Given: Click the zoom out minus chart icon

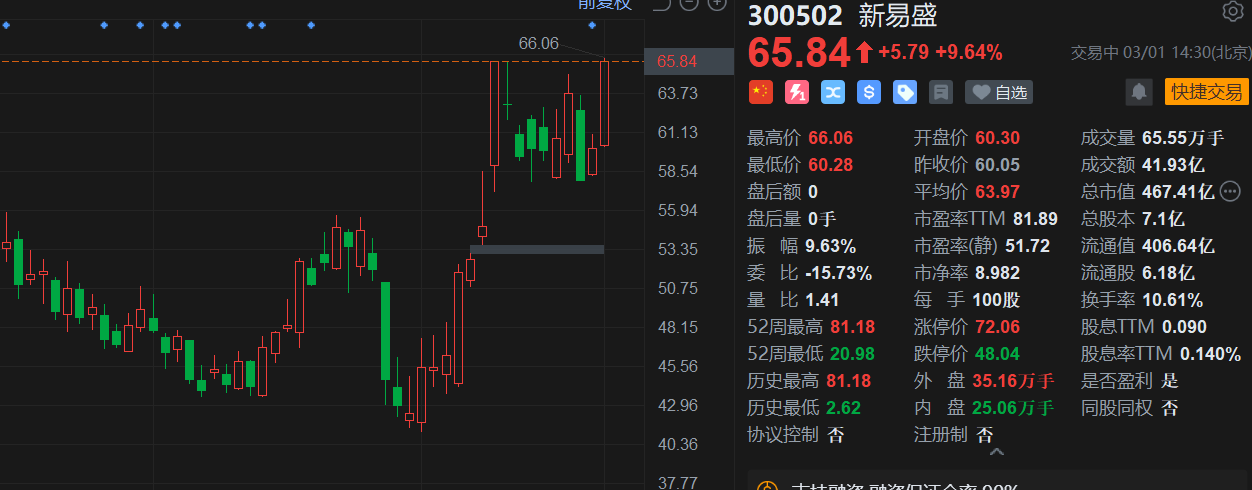Looking at the screenshot, I should point(688,4).
